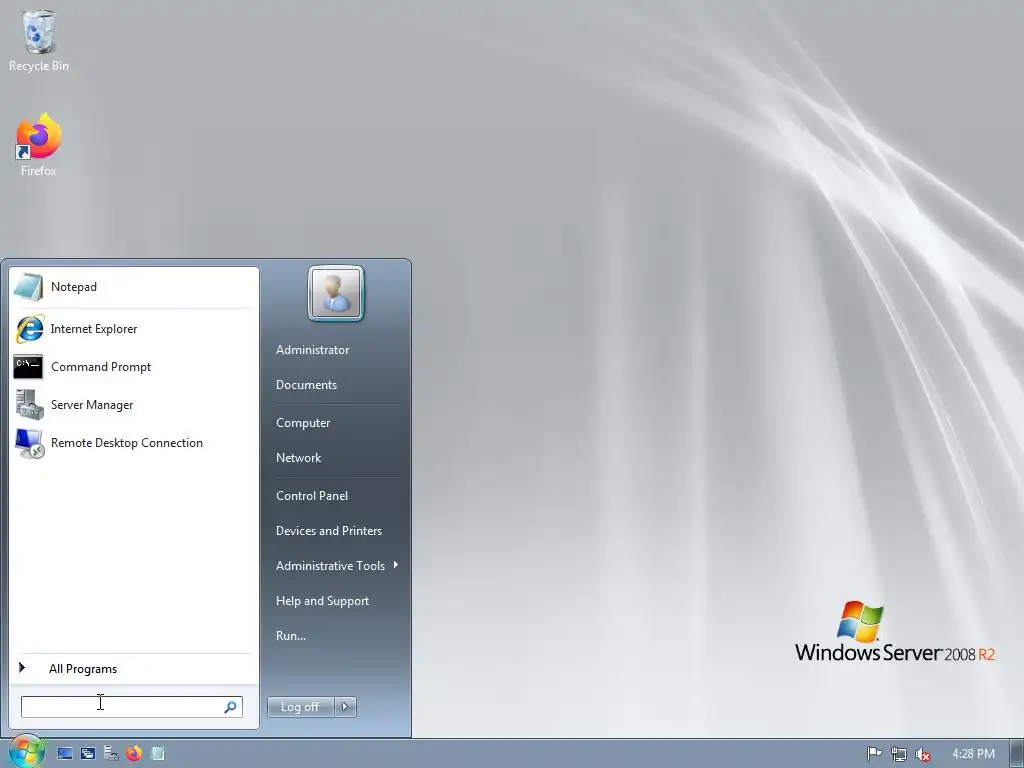Click the 4:28 PM taskbar clock
This screenshot has height=768, width=1024.
[x=973, y=754]
